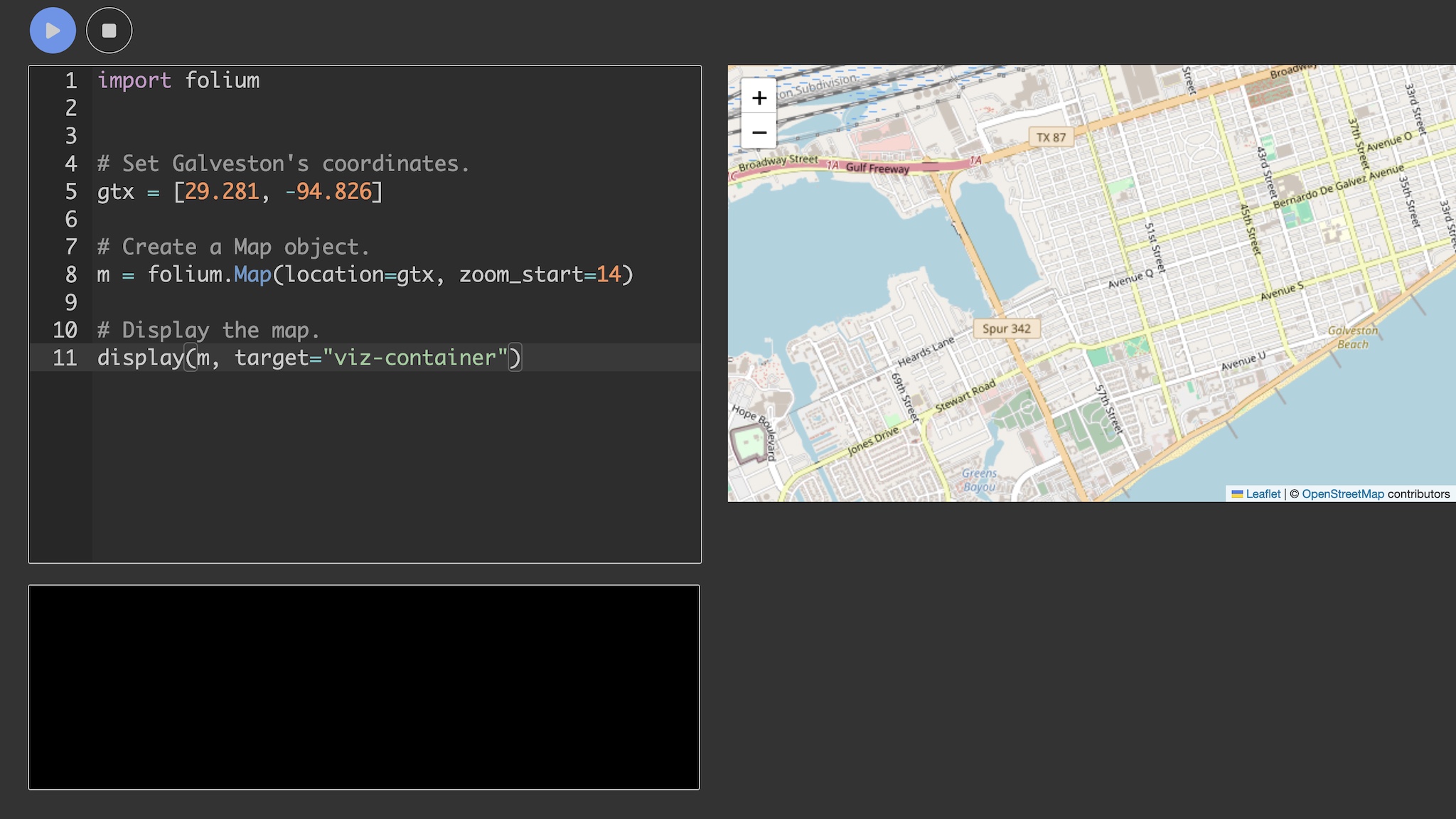Screen dimensions: 1456x819
Task: Click the blue play circle icon
Action: coord(52,30)
